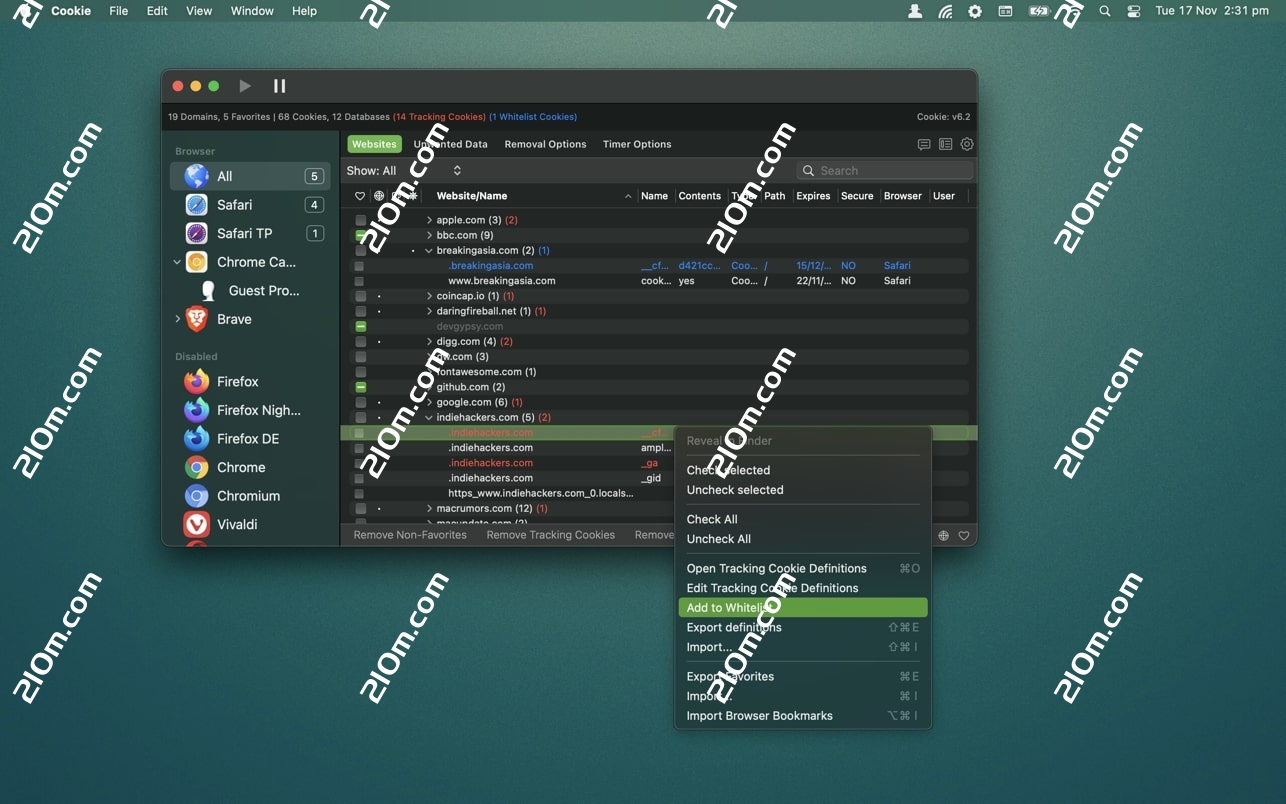Click the play button in the title bar

click(x=245, y=86)
